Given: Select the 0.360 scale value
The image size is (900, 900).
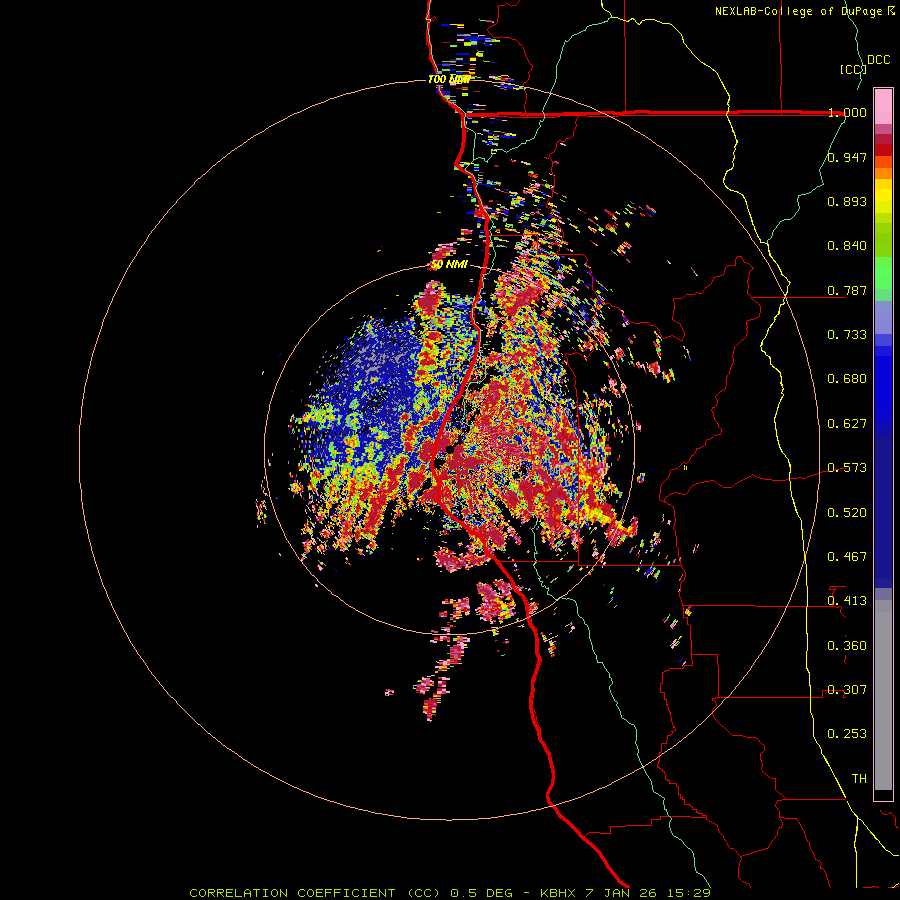Looking at the screenshot, I should [847, 646].
